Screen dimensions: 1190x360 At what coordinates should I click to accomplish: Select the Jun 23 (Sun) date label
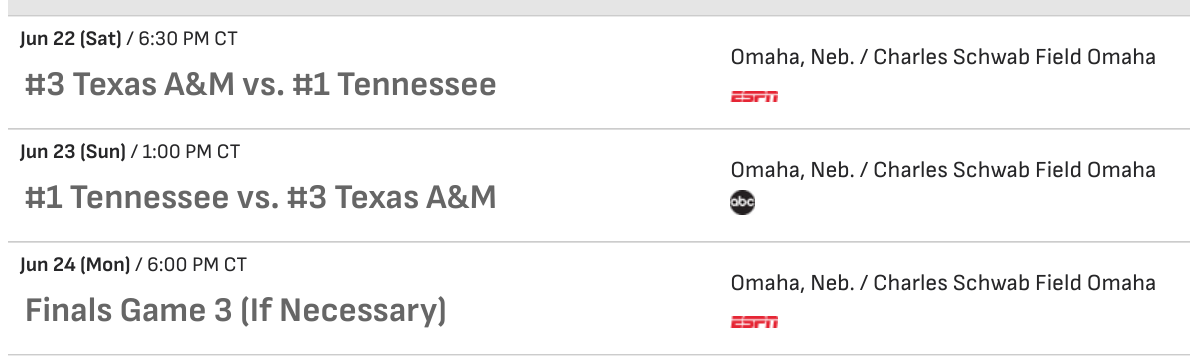73,152
